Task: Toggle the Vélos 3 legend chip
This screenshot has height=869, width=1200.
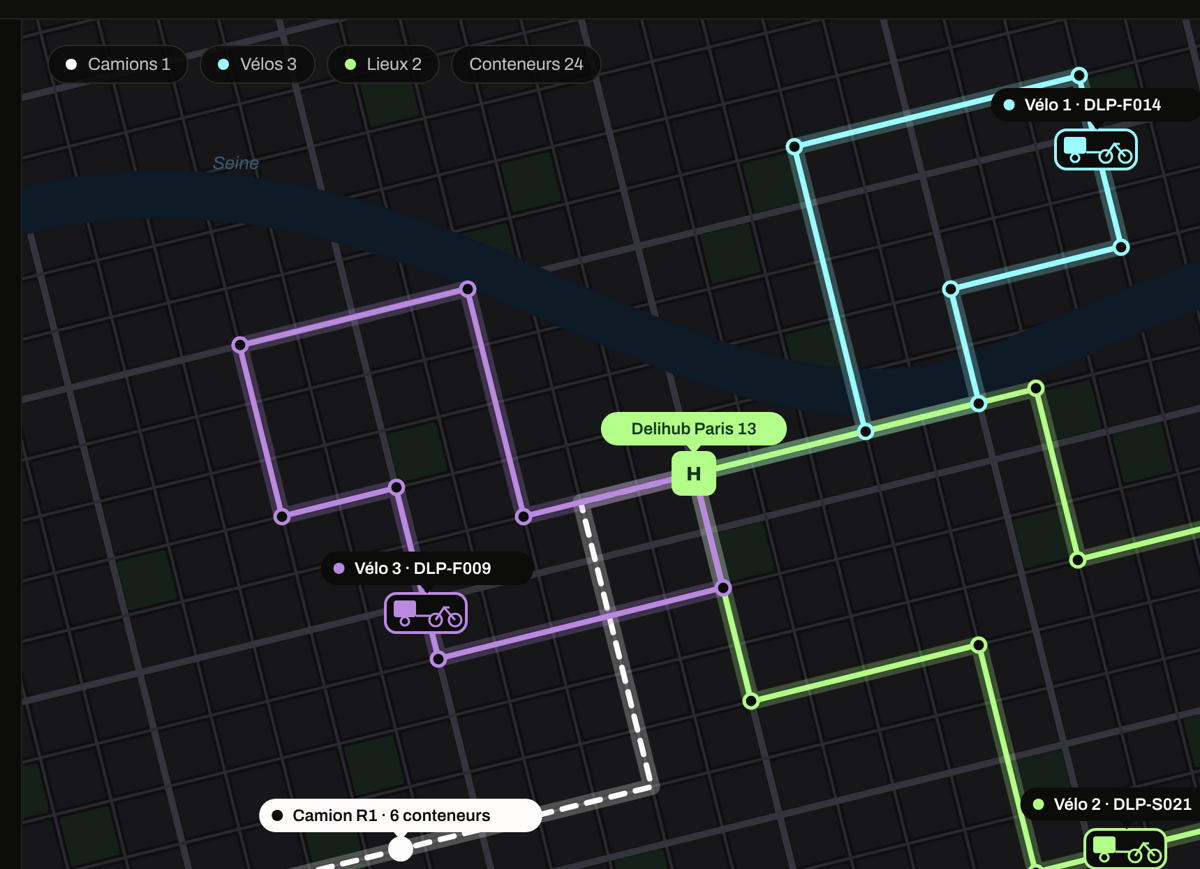Action: 257,64
